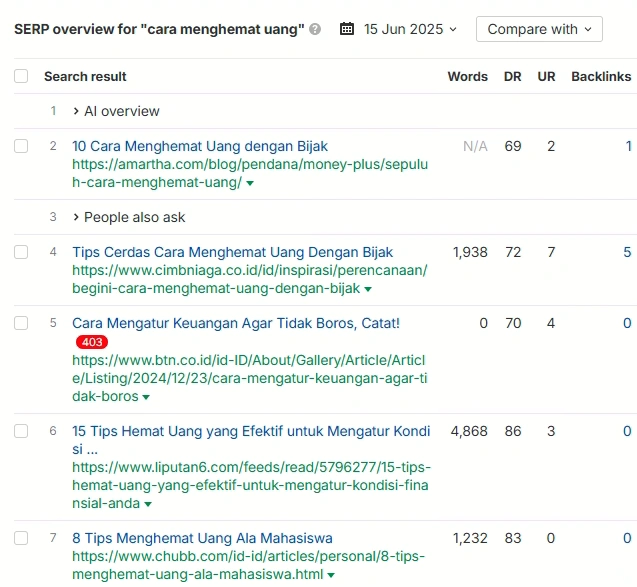Open '15 Tips Hemat Uang yang Efektif' title
This screenshot has height=587, width=637.
(251, 440)
